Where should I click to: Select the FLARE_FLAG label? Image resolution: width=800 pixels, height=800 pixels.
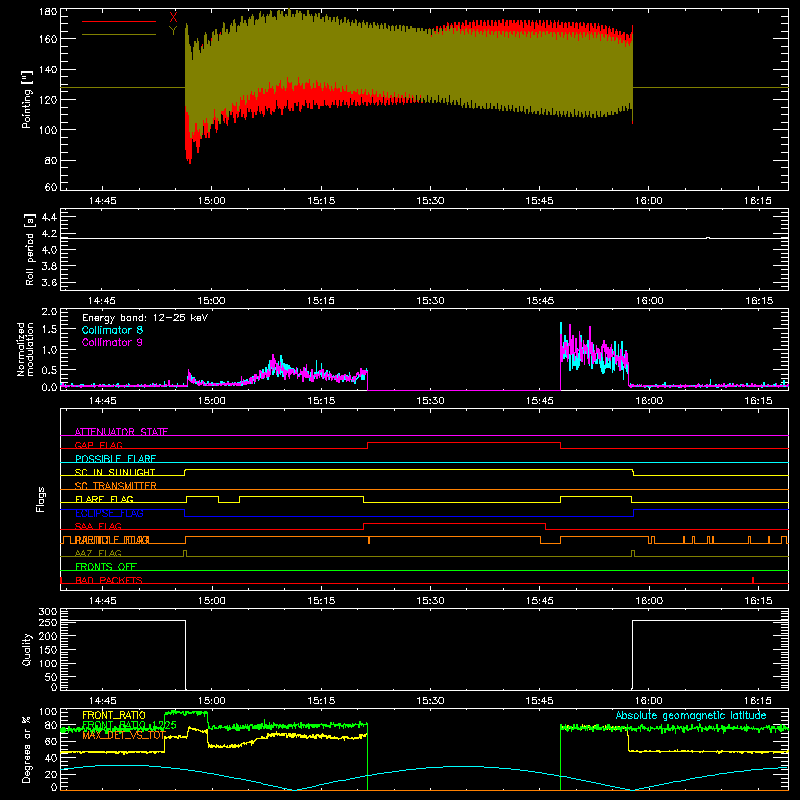[104, 499]
